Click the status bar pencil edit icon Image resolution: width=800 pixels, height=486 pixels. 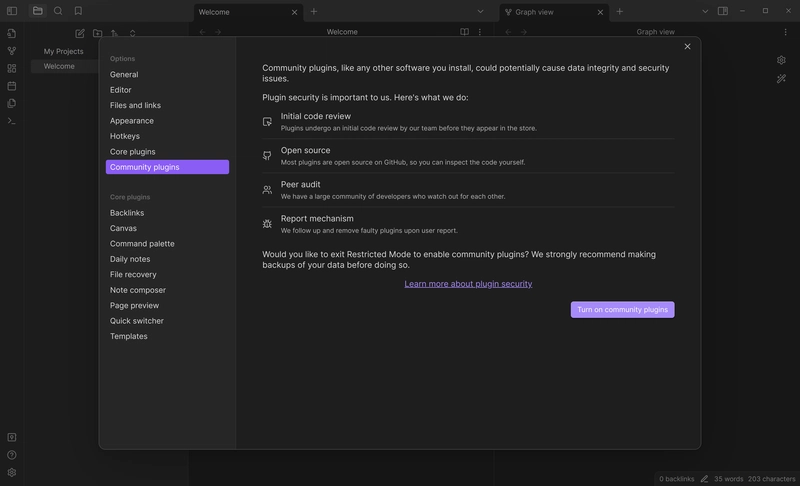tap(704, 479)
